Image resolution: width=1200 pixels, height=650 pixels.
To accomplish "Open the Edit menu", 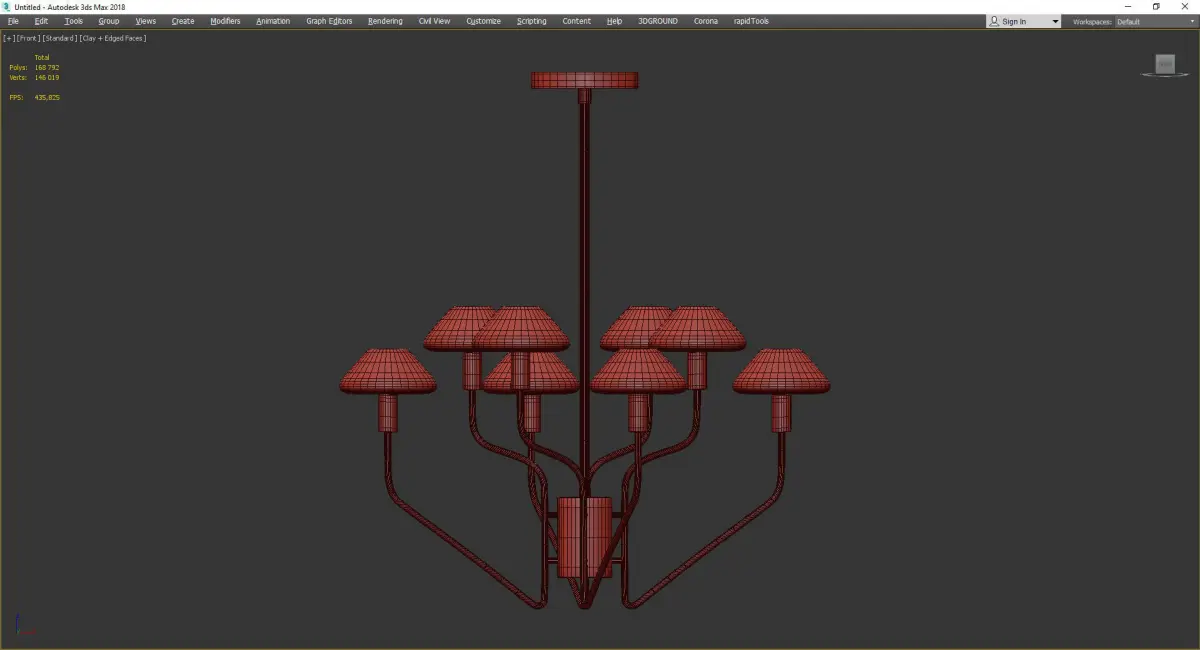I will coord(41,21).
